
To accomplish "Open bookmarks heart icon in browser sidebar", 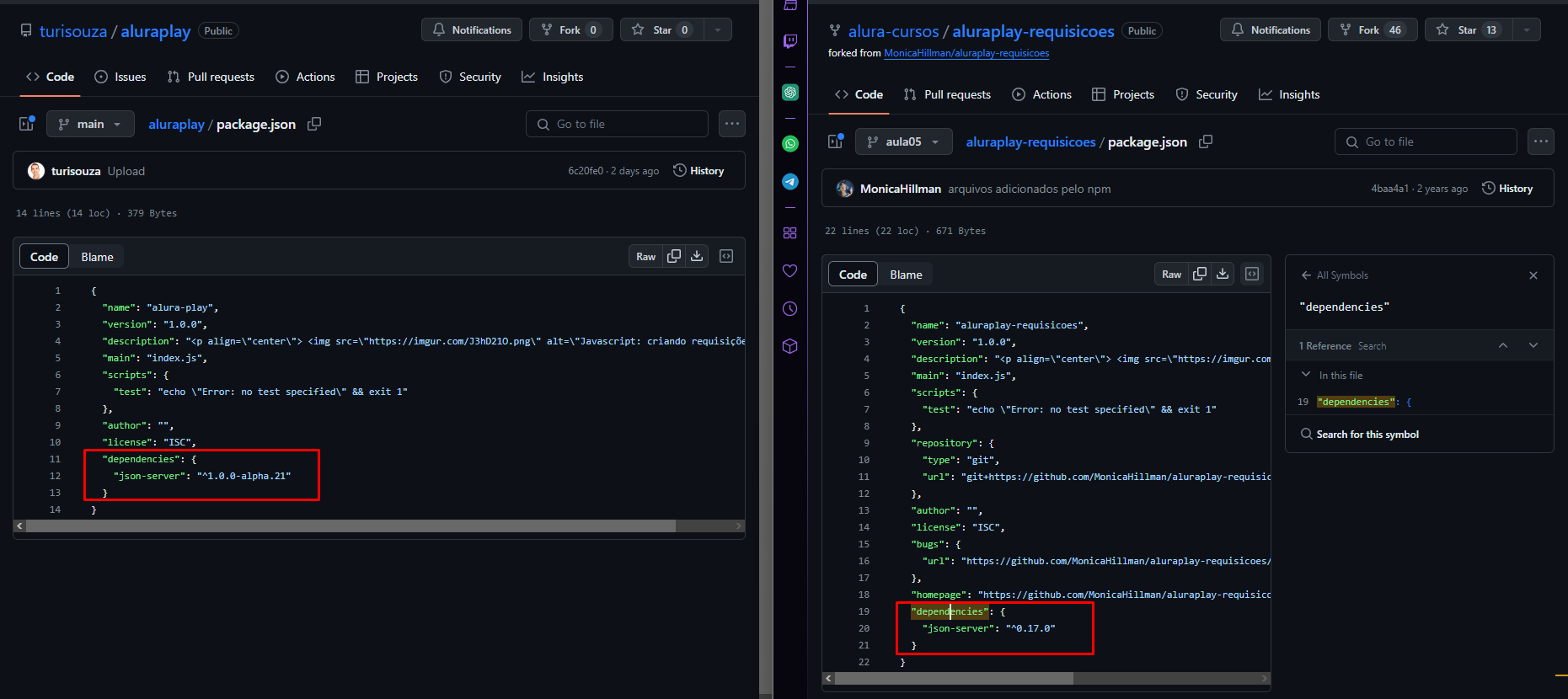I will (790, 271).
